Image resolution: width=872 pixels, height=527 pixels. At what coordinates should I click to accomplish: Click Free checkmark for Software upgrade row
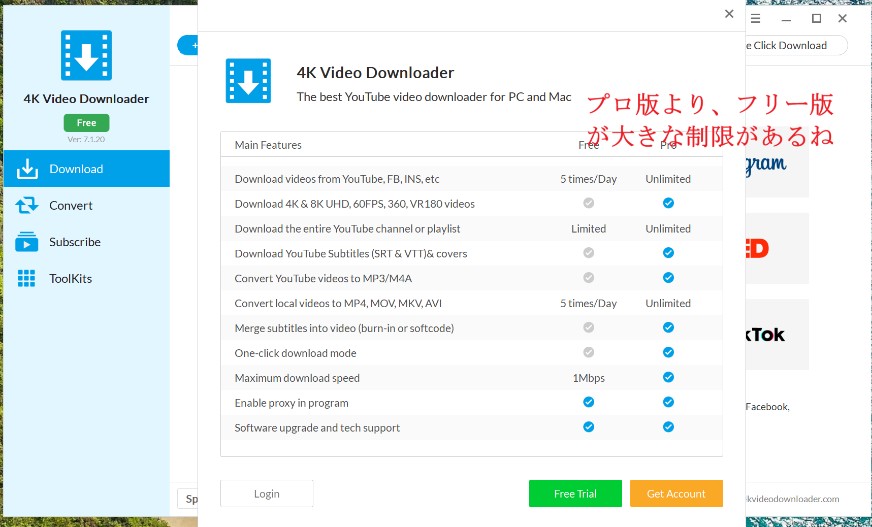click(x=588, y=426)
